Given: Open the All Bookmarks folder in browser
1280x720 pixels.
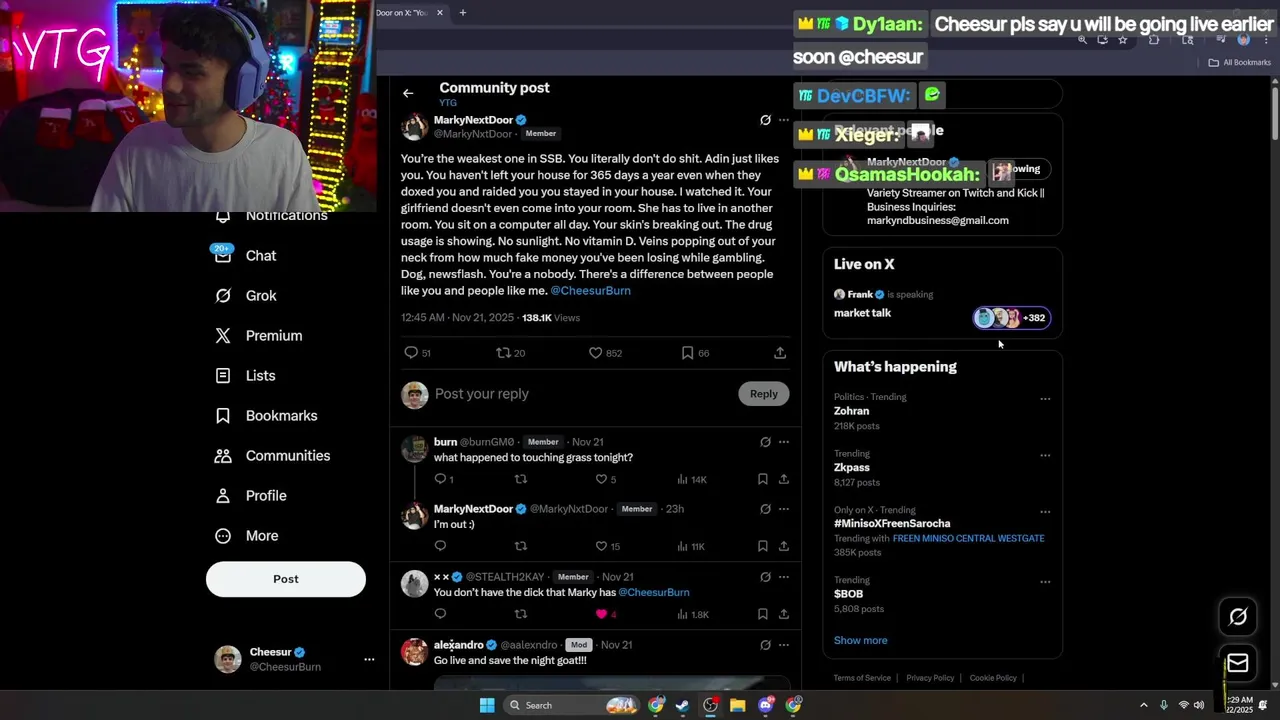Looking at the screenshot, I should coord(1240,62).
